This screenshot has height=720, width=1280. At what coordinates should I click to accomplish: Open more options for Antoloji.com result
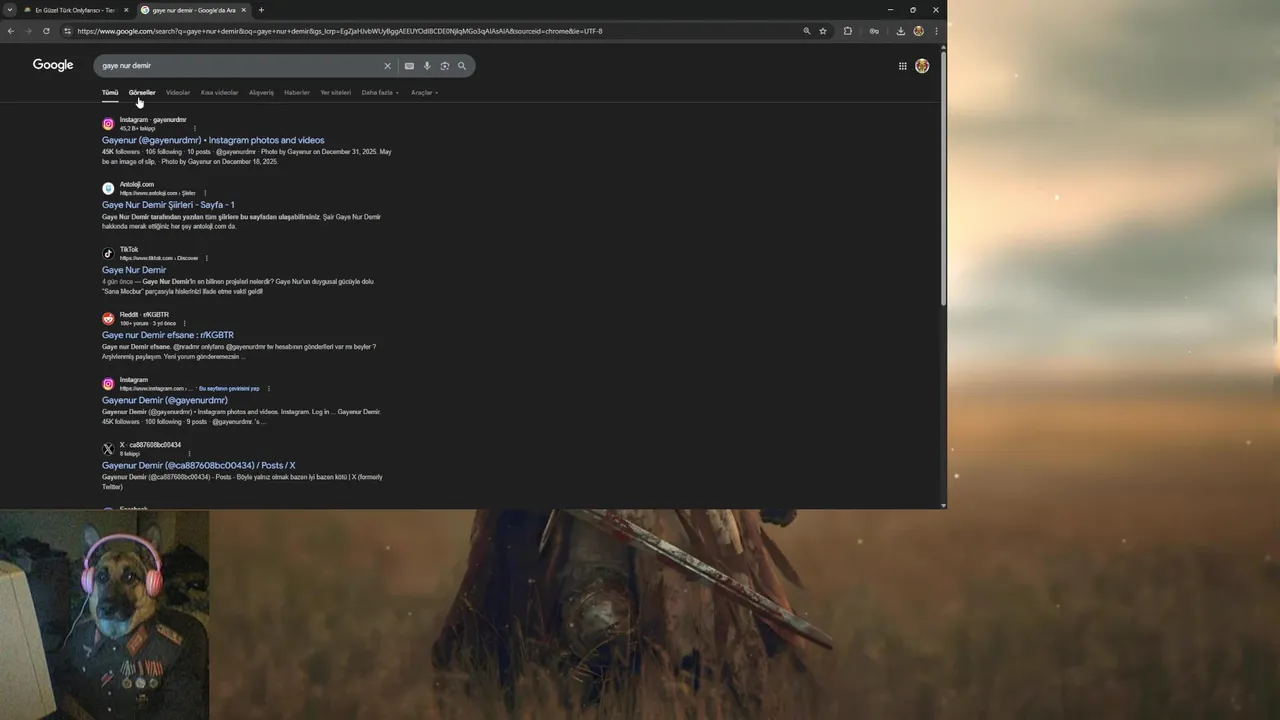click(204, 193)
